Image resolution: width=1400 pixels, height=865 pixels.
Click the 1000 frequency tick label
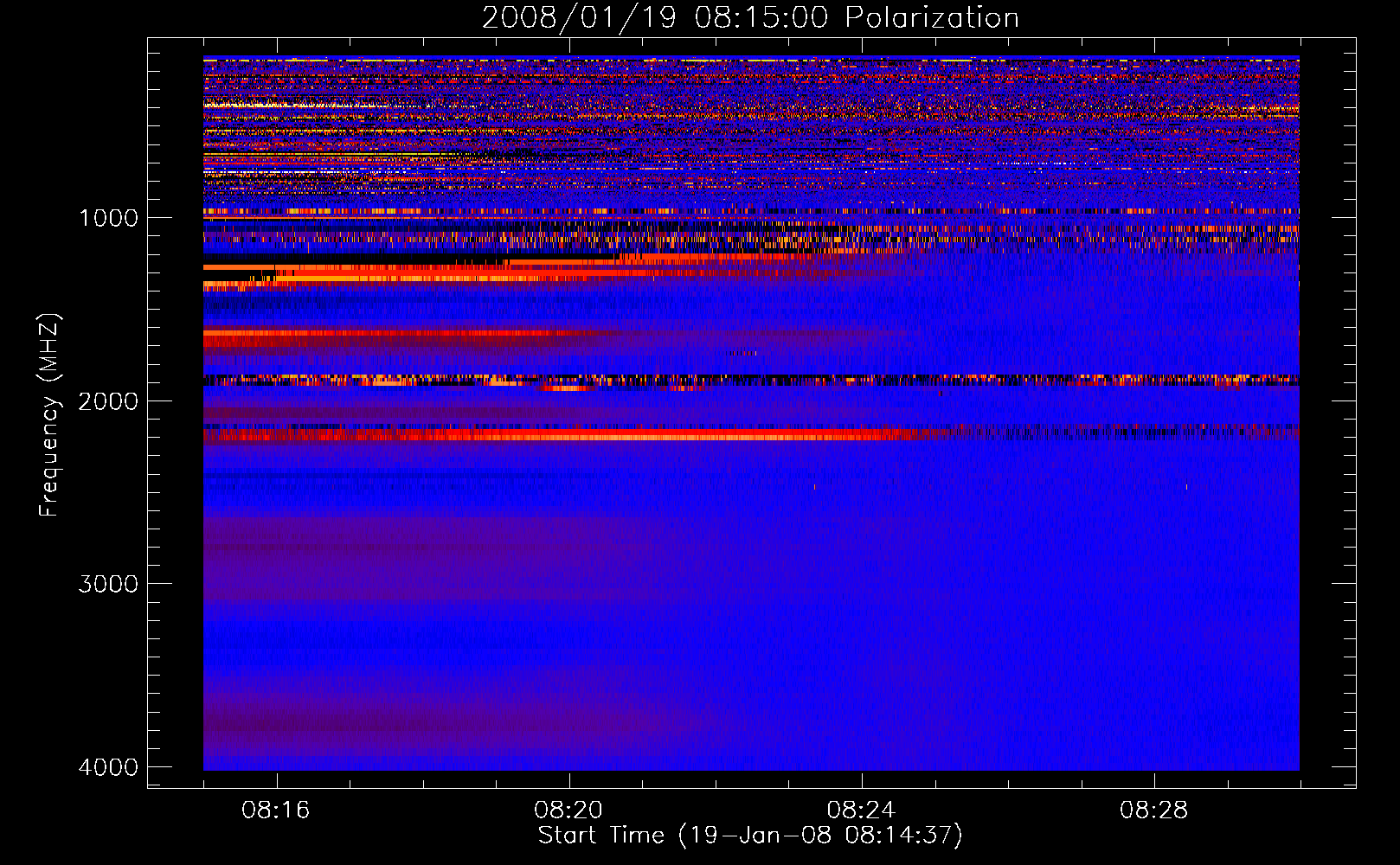108,218
